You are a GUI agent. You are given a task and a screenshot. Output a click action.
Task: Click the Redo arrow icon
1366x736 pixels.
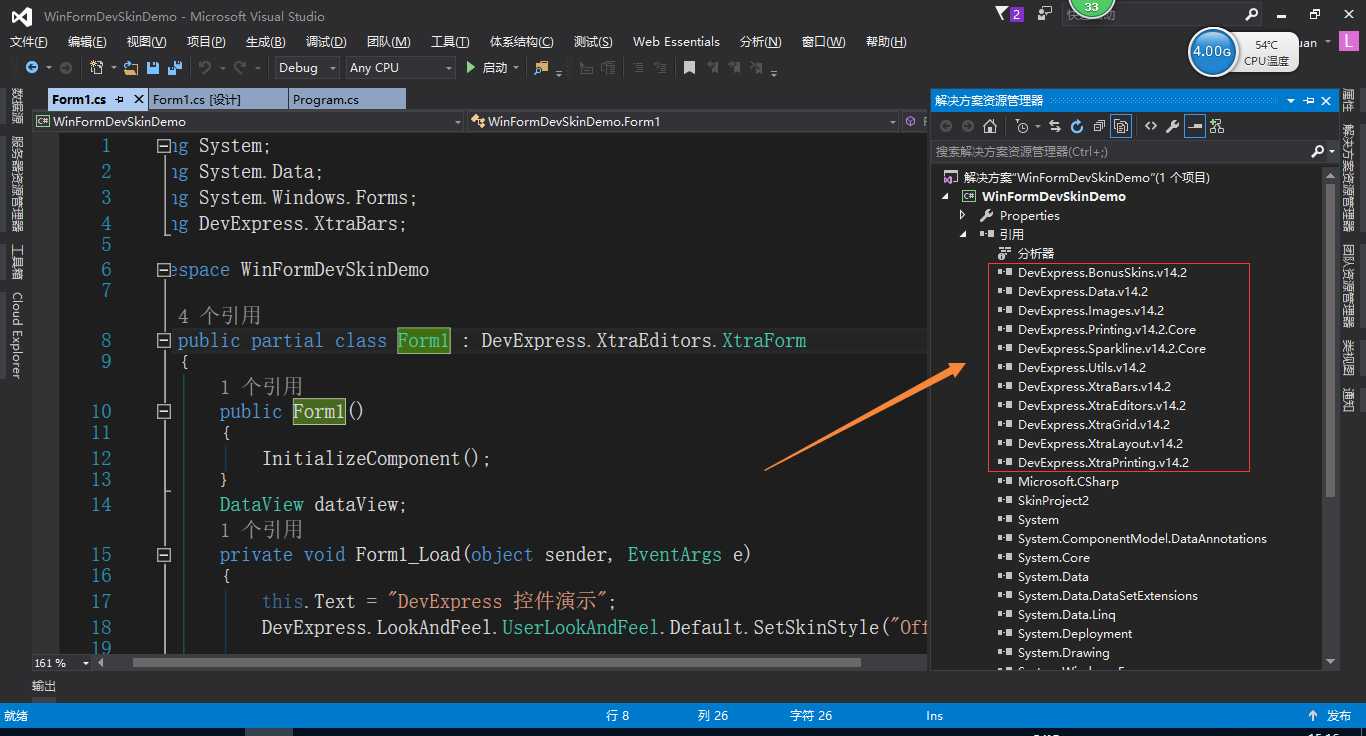coord(240,67)
